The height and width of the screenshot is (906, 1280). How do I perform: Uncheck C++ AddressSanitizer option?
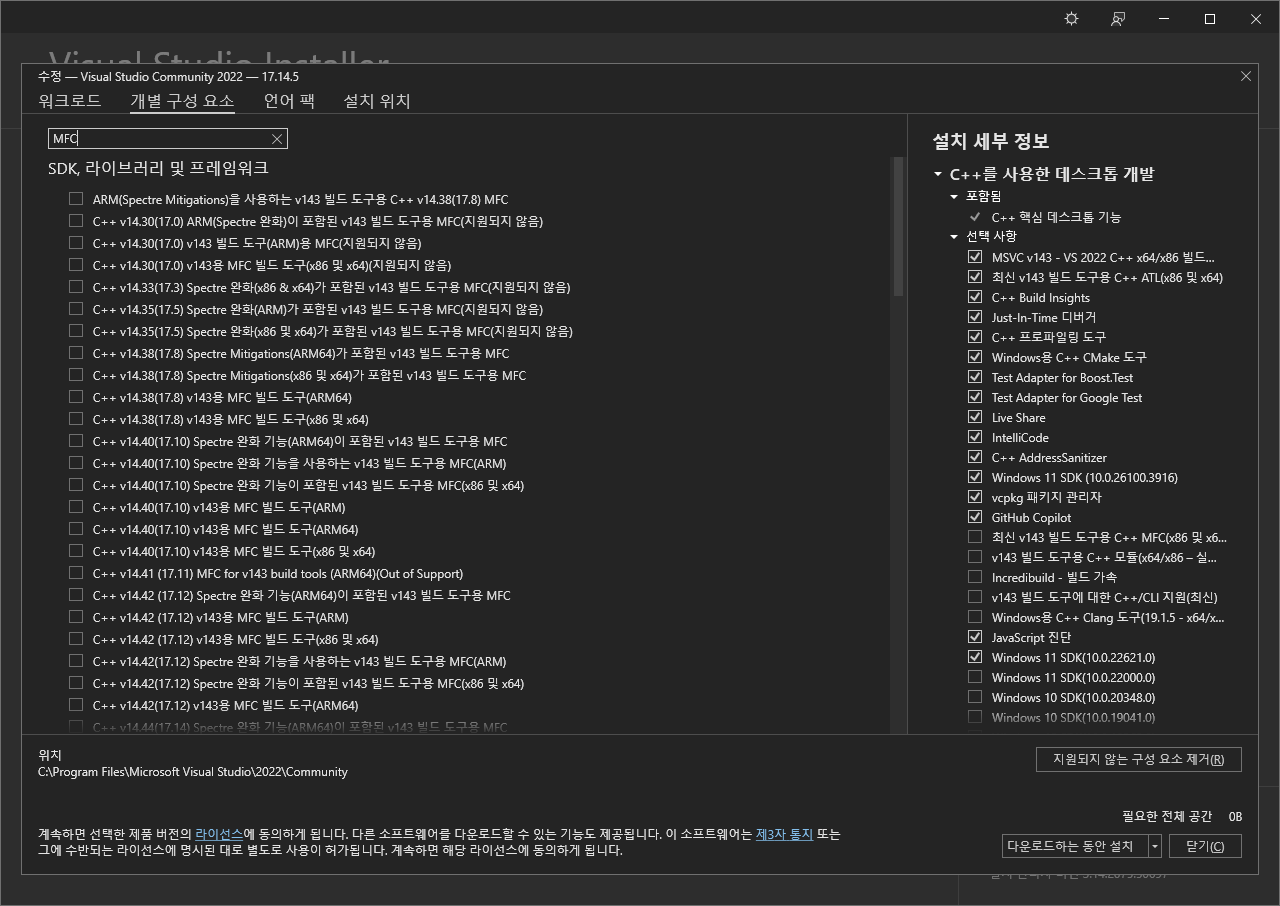pos(975,457)
